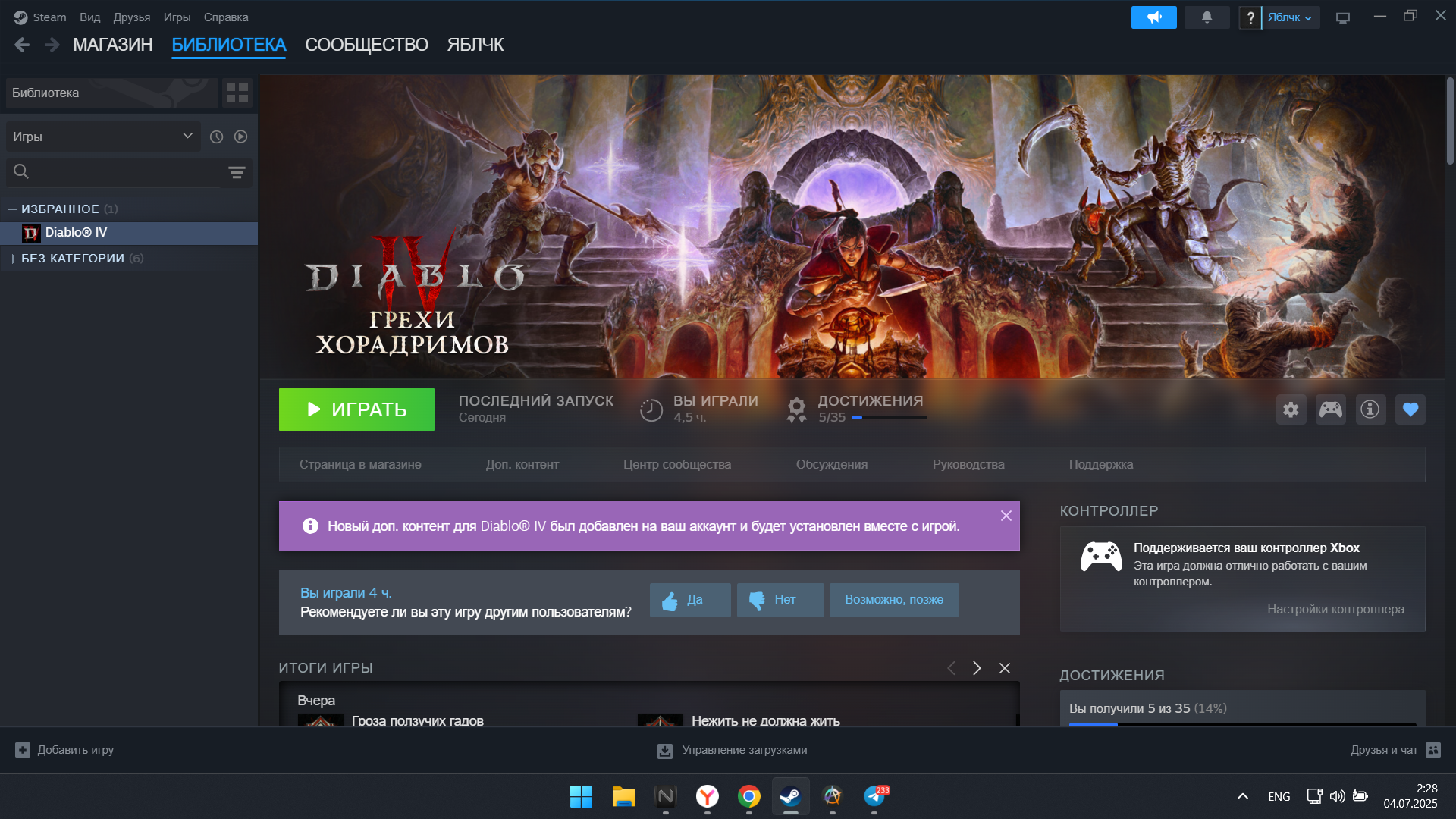Open Страница в магазине link

360,464
